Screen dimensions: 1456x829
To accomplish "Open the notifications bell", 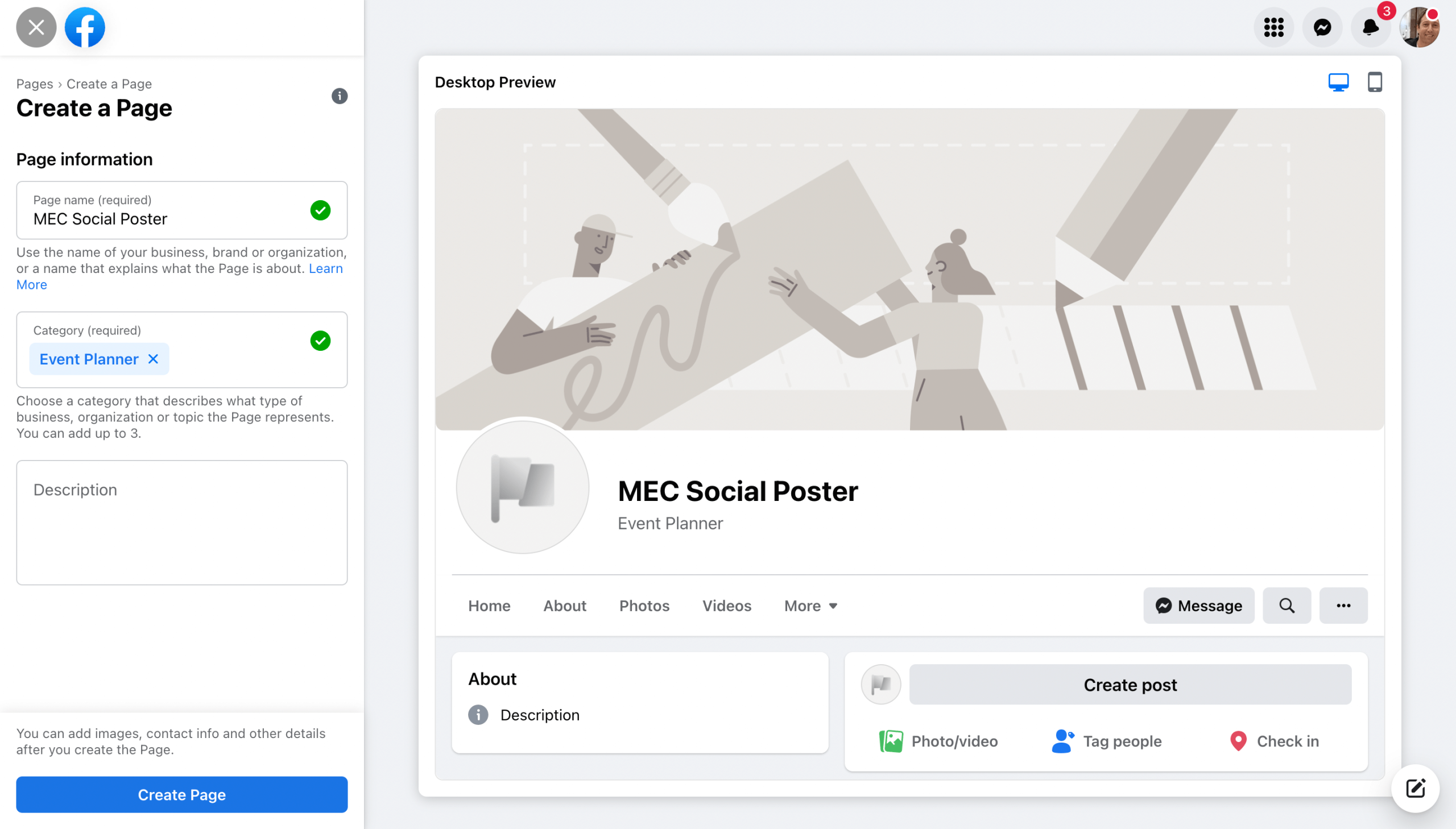I will 1370,27.
